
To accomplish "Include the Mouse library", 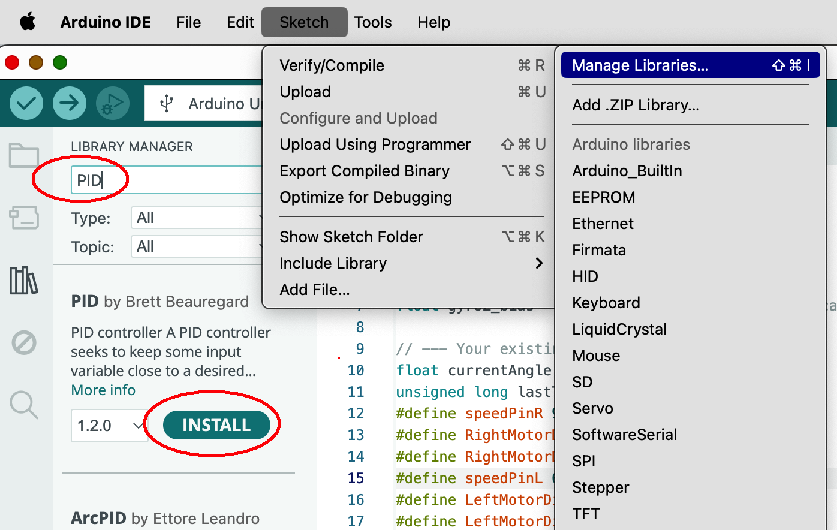I will tap(690, 355).
